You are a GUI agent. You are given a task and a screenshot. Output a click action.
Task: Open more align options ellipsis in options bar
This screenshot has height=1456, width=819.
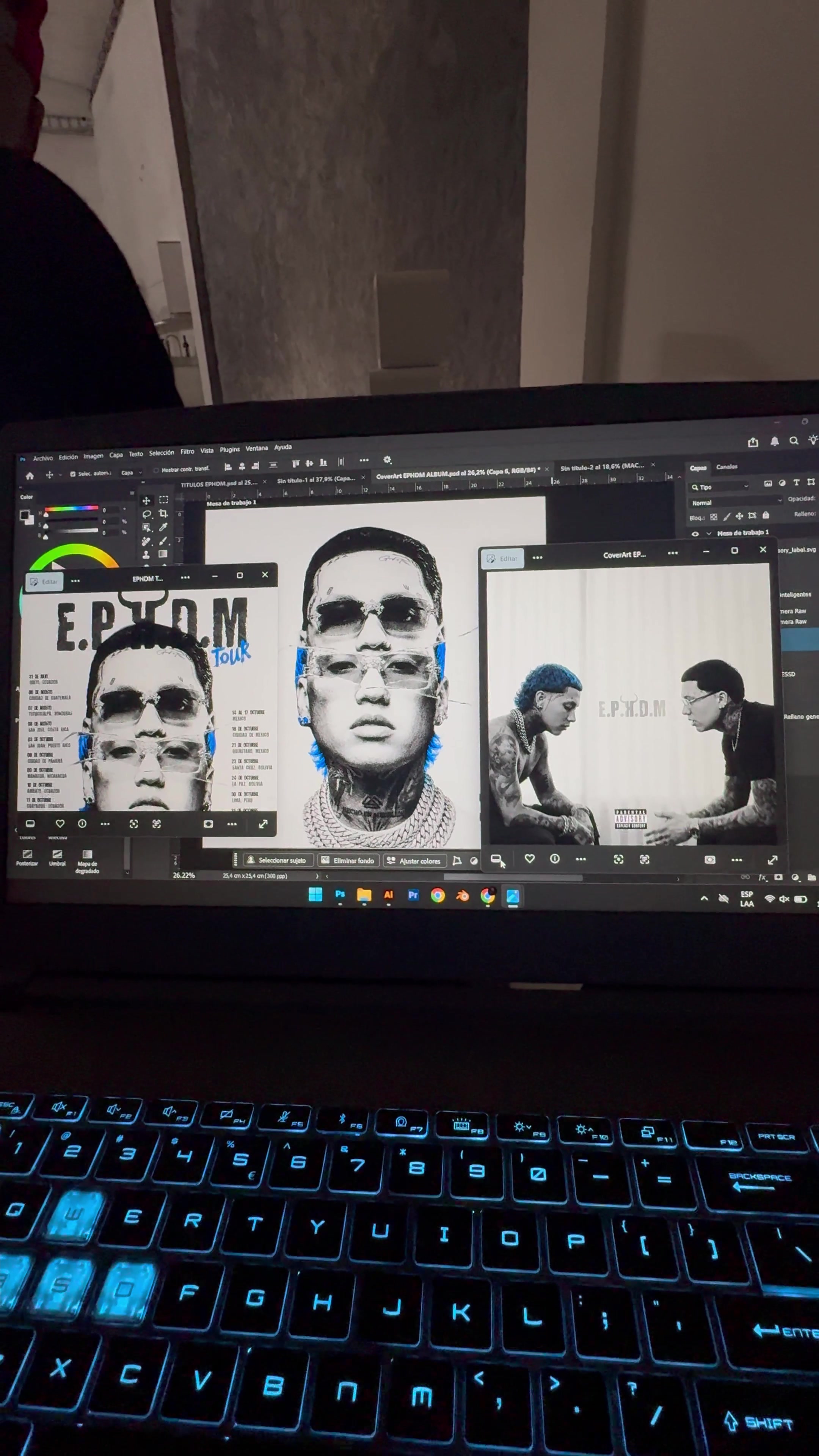coord(364,461)
